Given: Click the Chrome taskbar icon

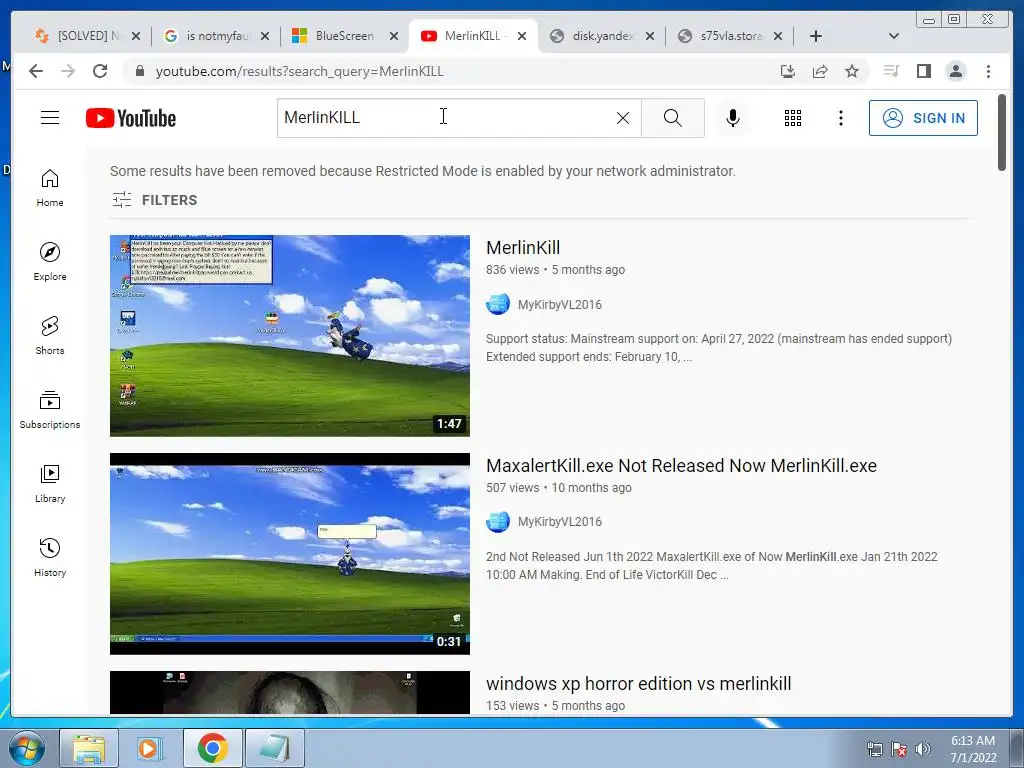Looking at the screenshot, I should tap(212, 748).
